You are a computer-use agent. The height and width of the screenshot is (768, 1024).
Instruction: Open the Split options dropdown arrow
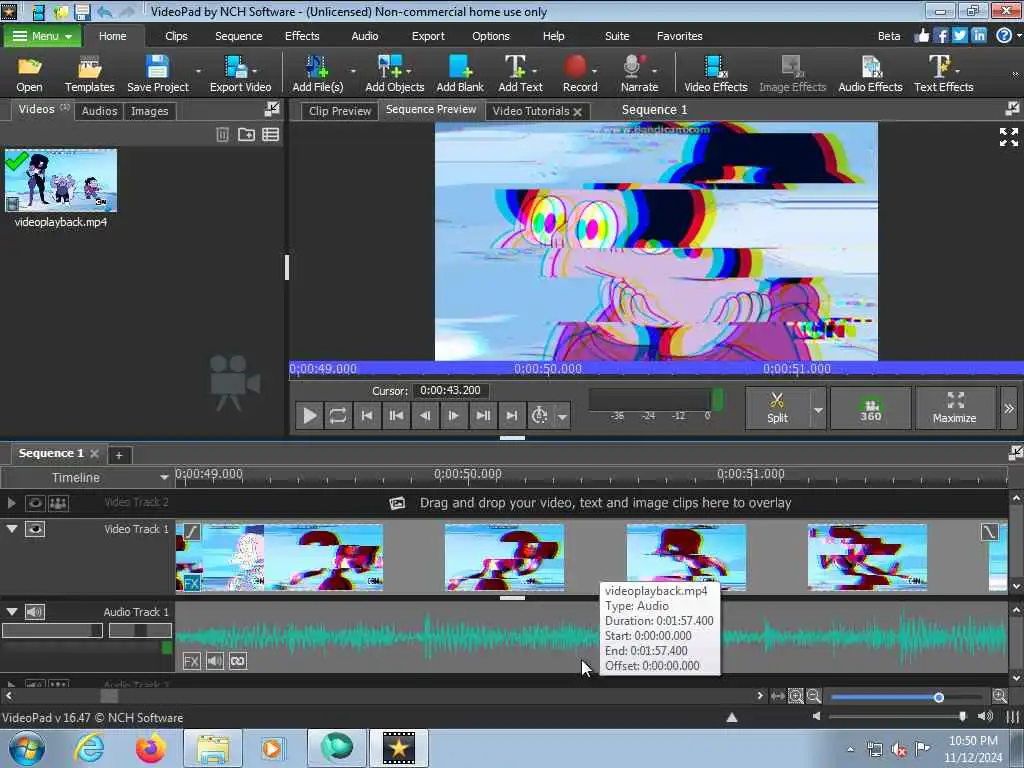(x=818, y=409)
